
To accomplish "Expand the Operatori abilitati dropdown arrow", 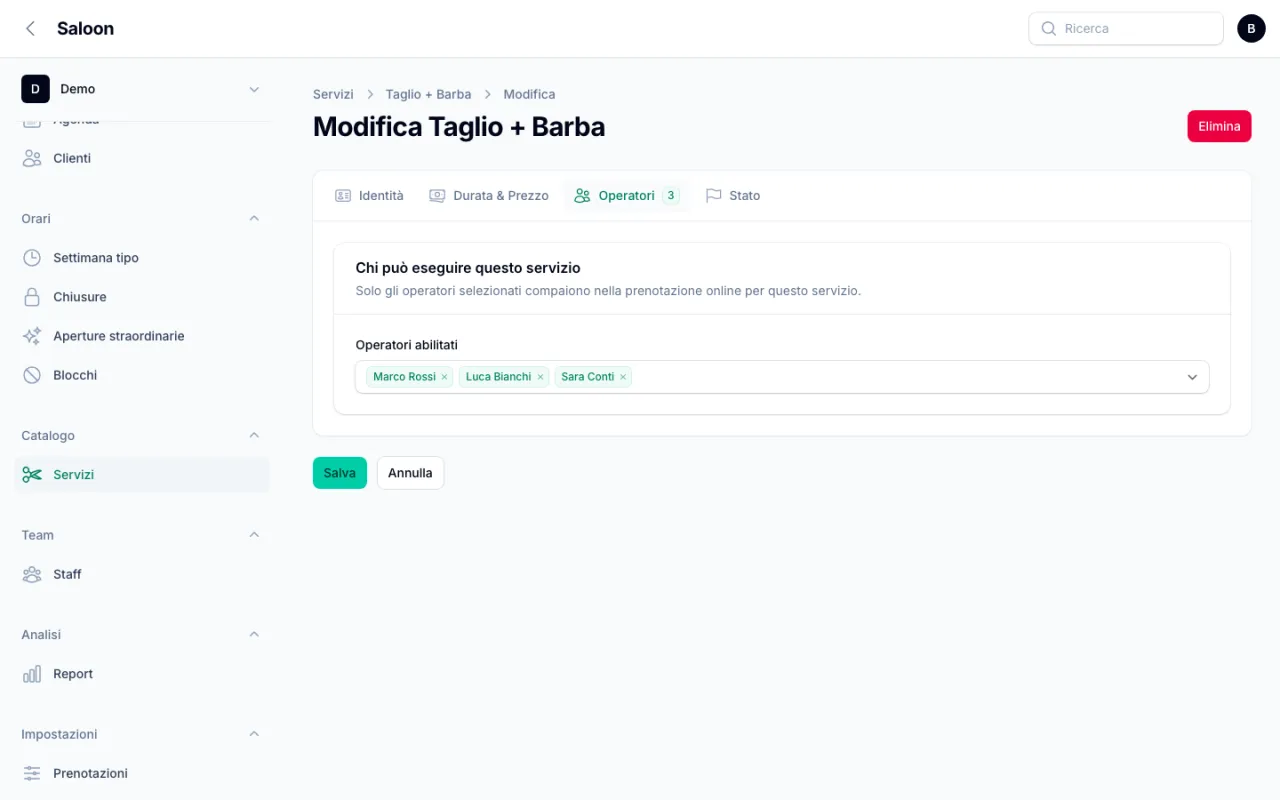I will [x=1192, y=377].
